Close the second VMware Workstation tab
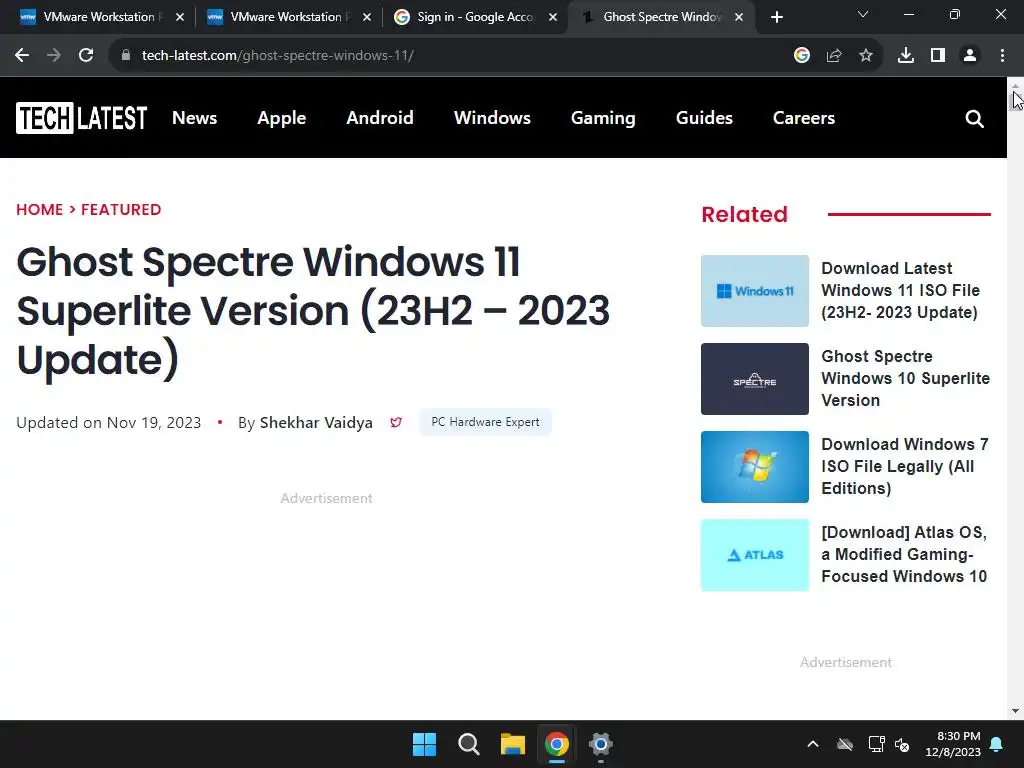 (366, 18)
